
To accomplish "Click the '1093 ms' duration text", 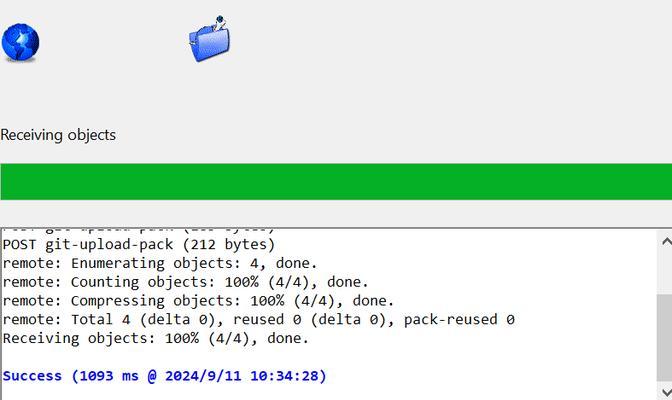I will (109, 376).
